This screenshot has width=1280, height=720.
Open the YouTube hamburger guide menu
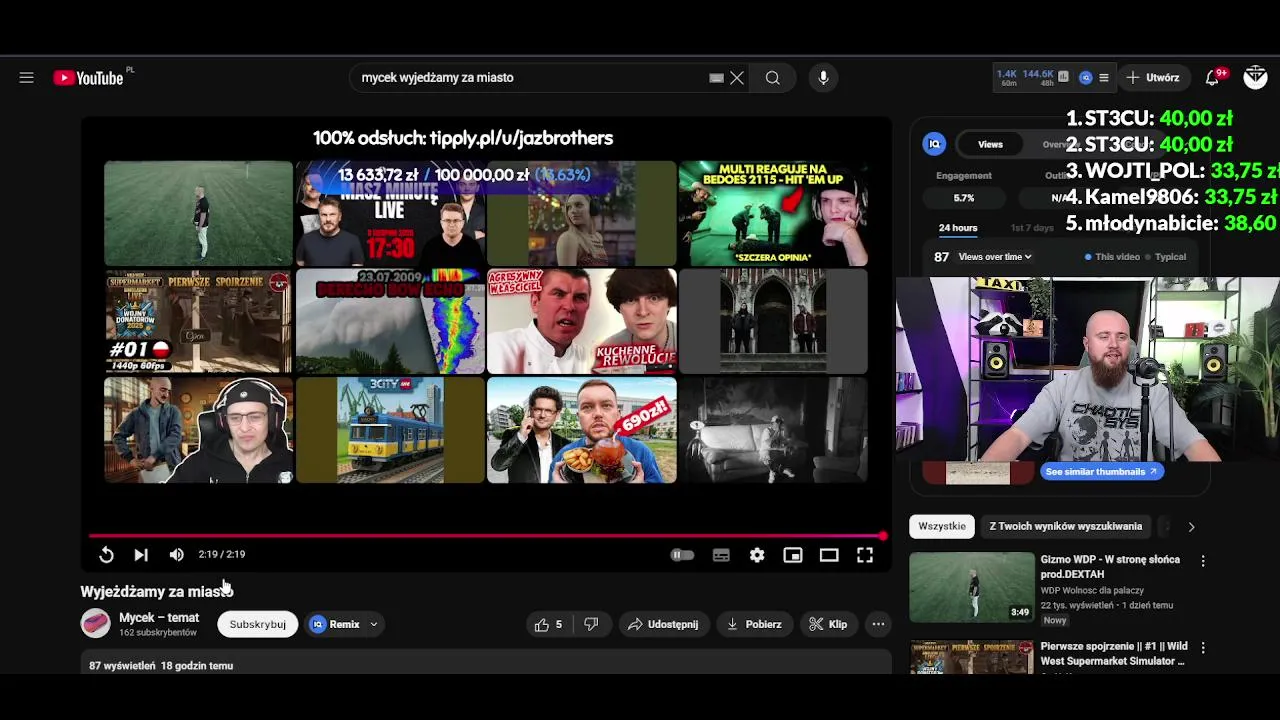[27, 77]
